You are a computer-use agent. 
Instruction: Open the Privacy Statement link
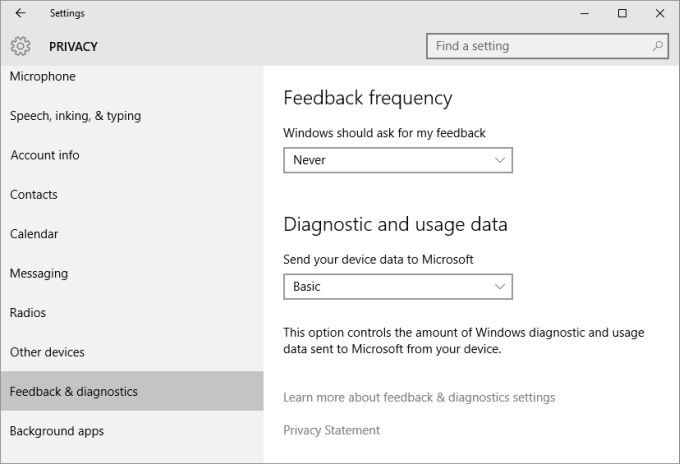[x=331, y=430]
